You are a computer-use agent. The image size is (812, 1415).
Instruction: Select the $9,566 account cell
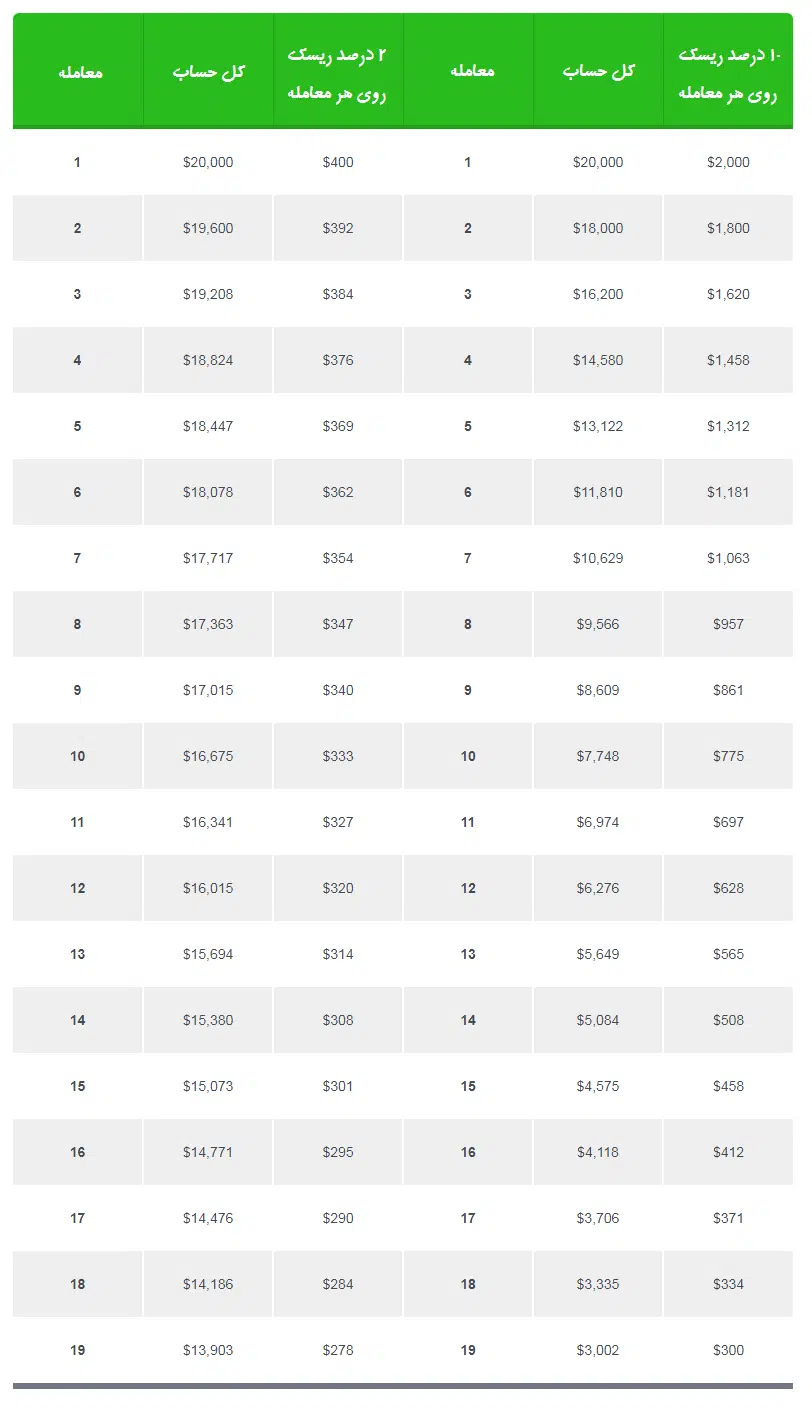(598, 624)
